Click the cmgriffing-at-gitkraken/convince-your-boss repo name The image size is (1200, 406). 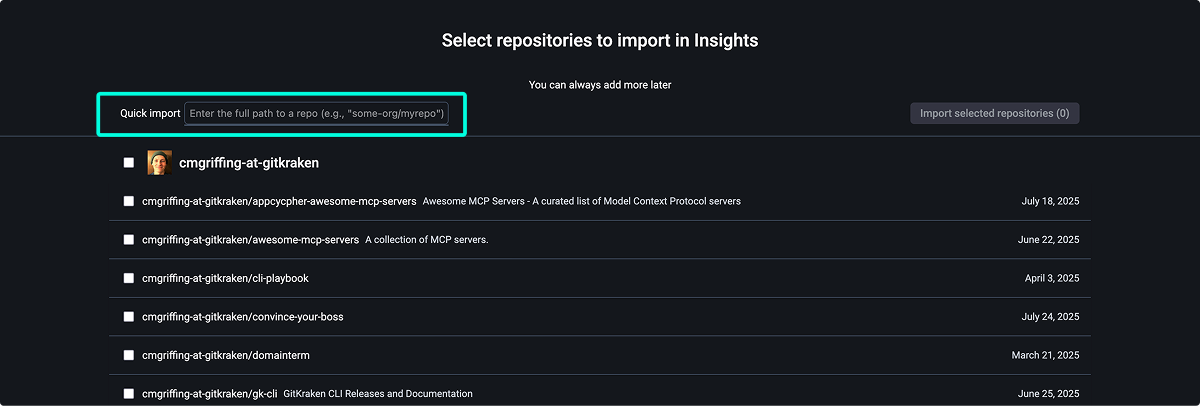pyautogui.click(x=243, y=317)
